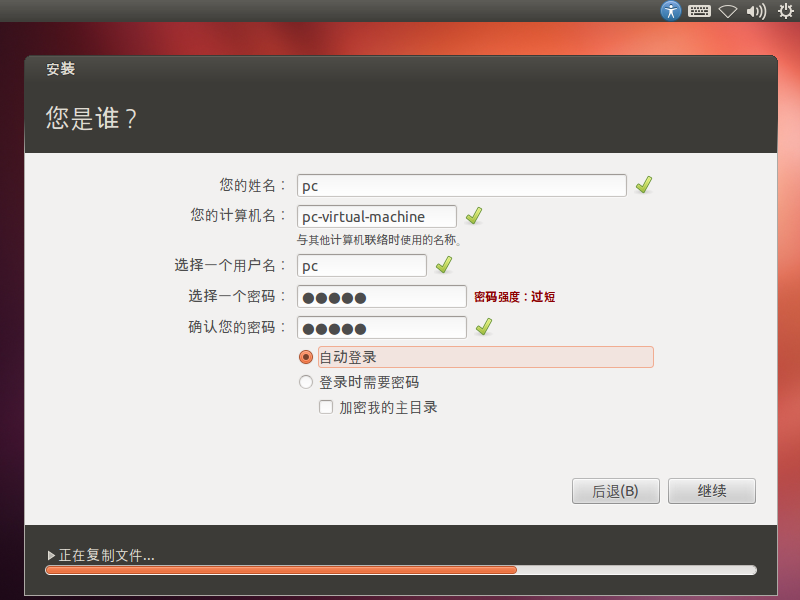Screen dimensions: 800x600
Task: Focus the computer name field pc-virtual-machine
Action: [377, 216]
